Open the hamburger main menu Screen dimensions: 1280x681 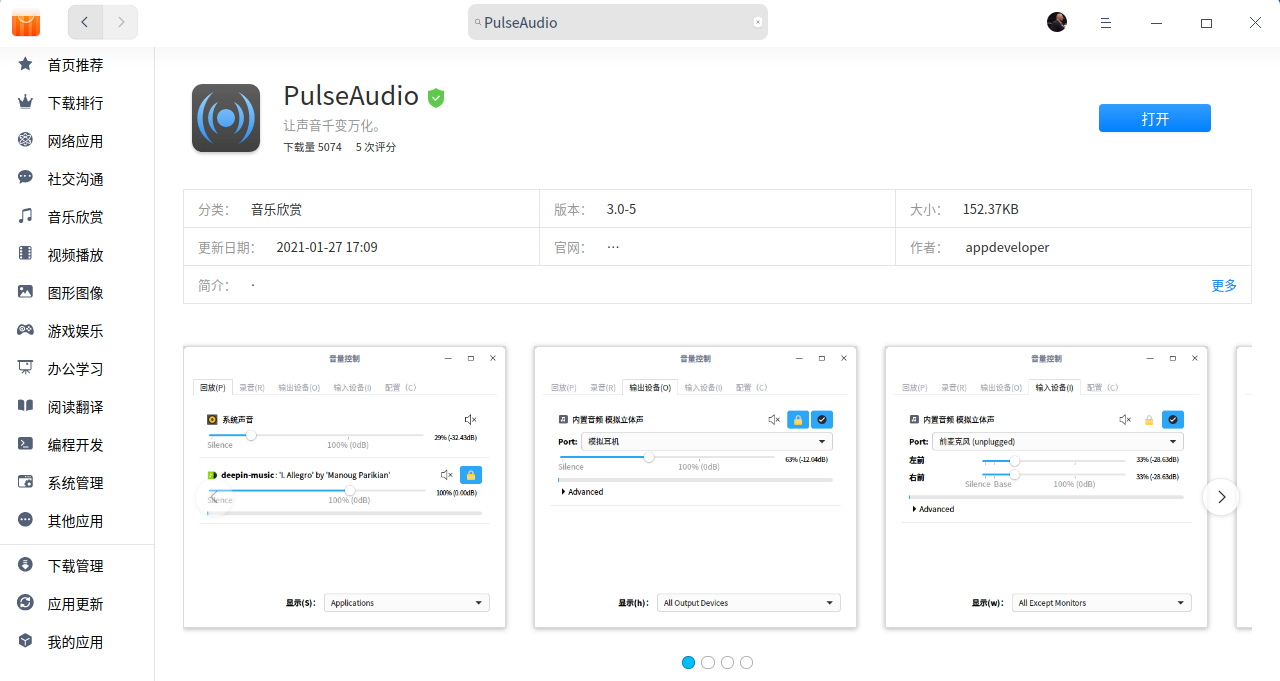point(1106,22)
